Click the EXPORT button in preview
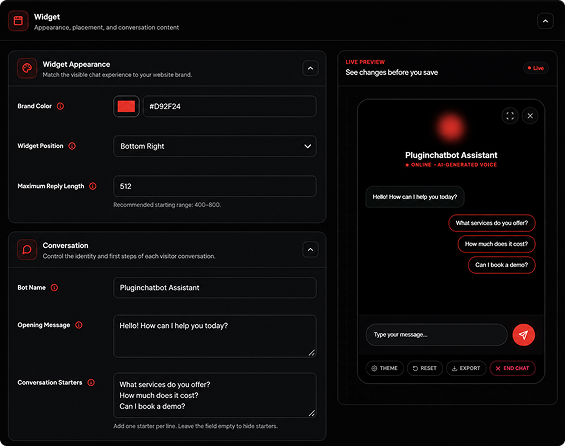Viewport: 566px width, 446px height. (466, 368)
